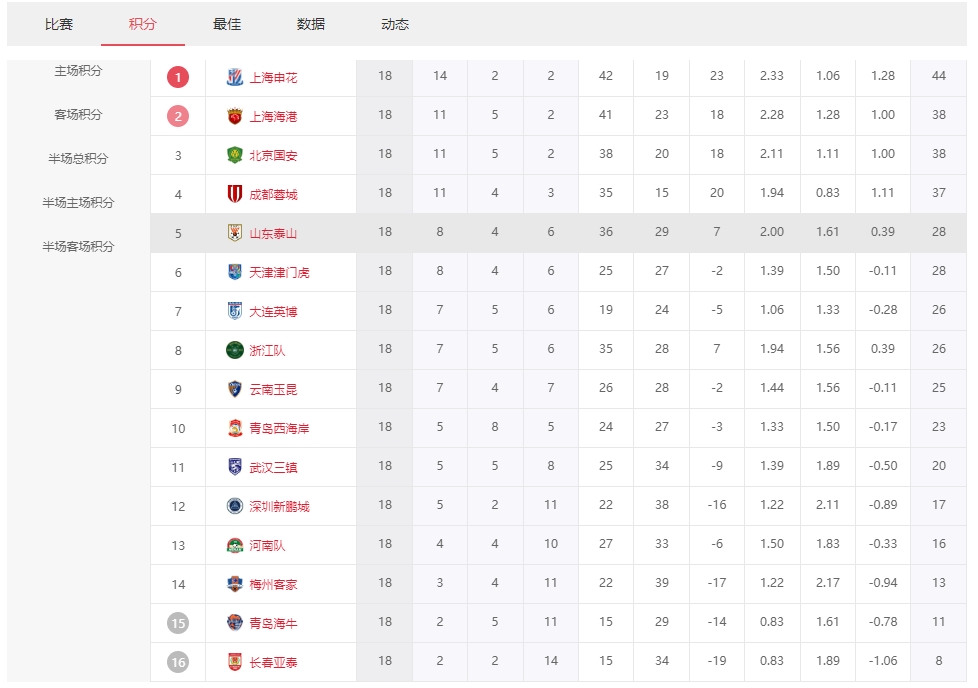Click the Changchun Yatai (长春亚泰) club crest

(235, 662)
